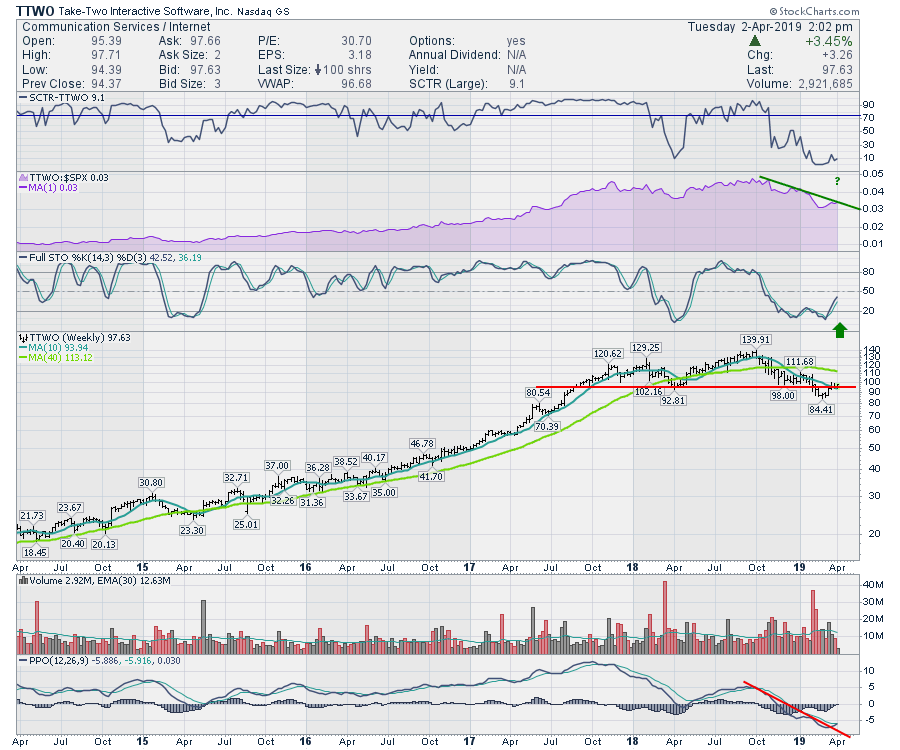Click the Options value yes

point(516,41)
